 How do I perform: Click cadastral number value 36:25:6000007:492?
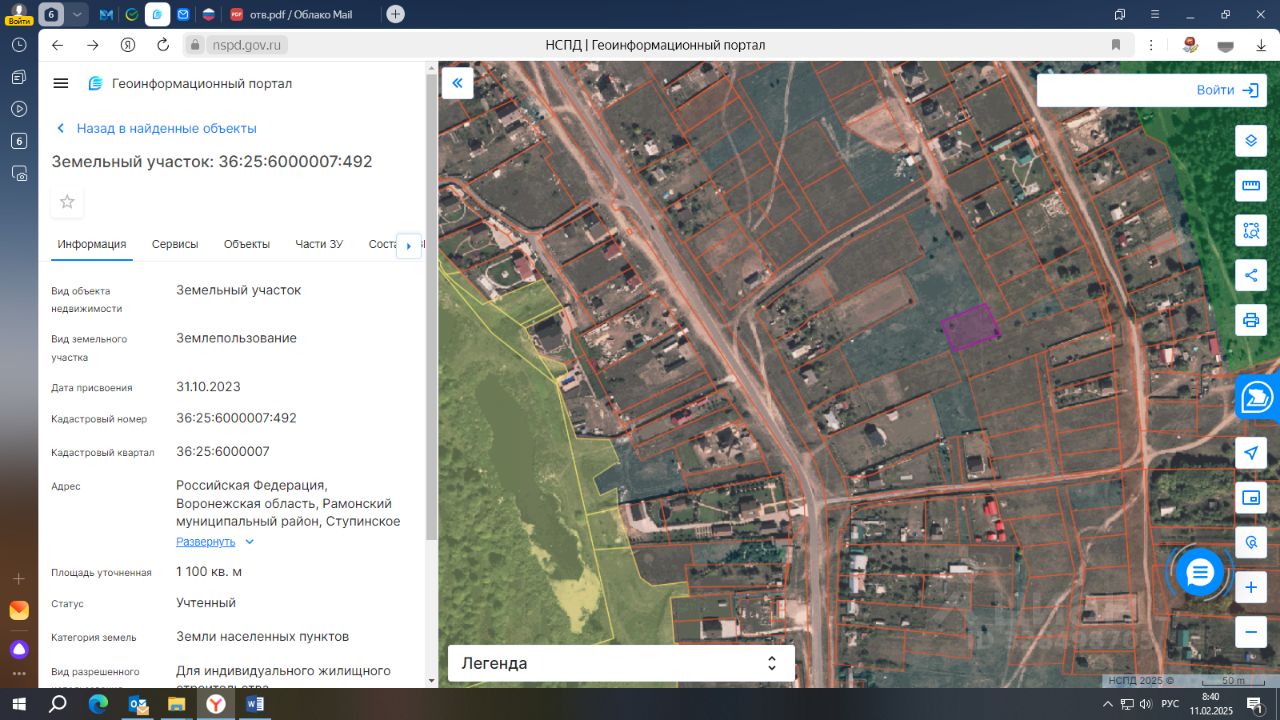pos(236,418)
